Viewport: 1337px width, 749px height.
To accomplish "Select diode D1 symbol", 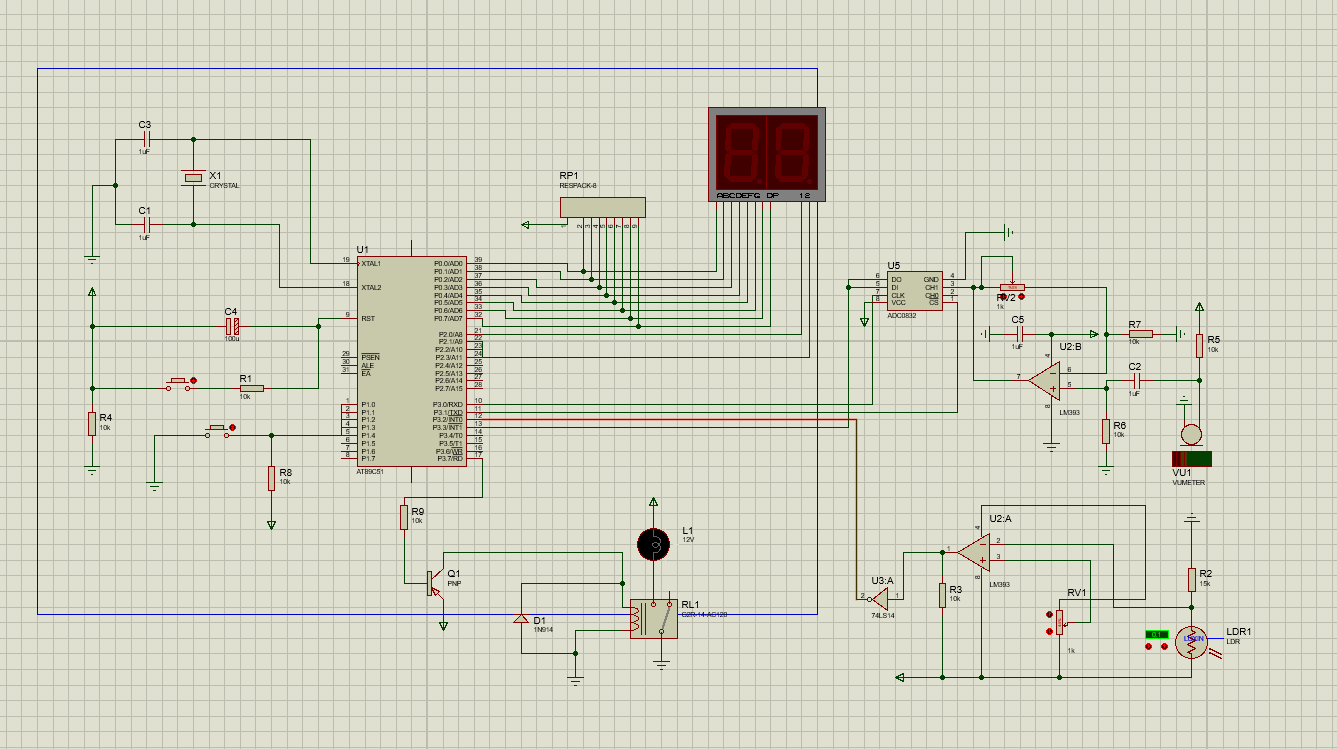I will tap(521, 619).
